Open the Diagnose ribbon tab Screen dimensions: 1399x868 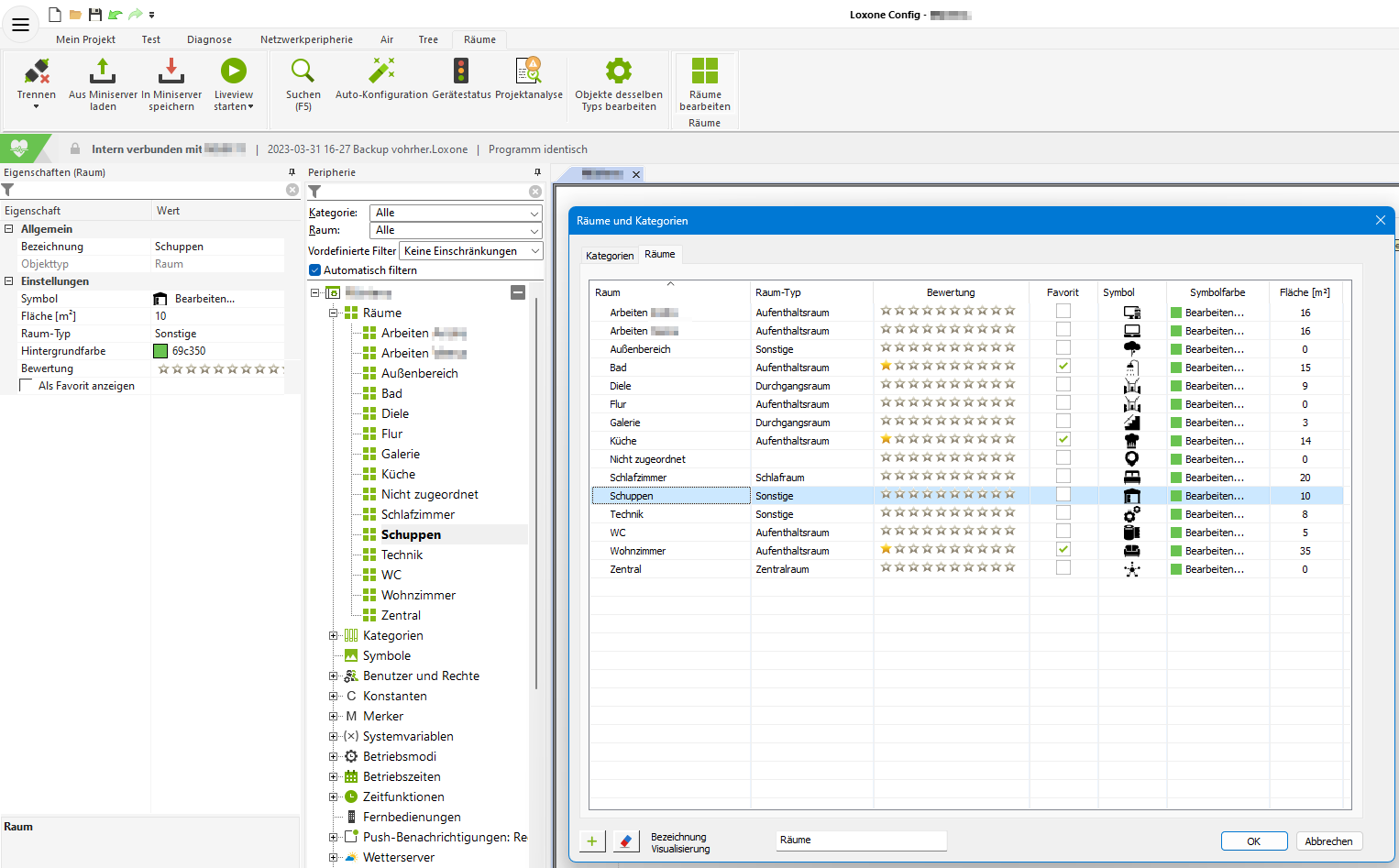209,39
